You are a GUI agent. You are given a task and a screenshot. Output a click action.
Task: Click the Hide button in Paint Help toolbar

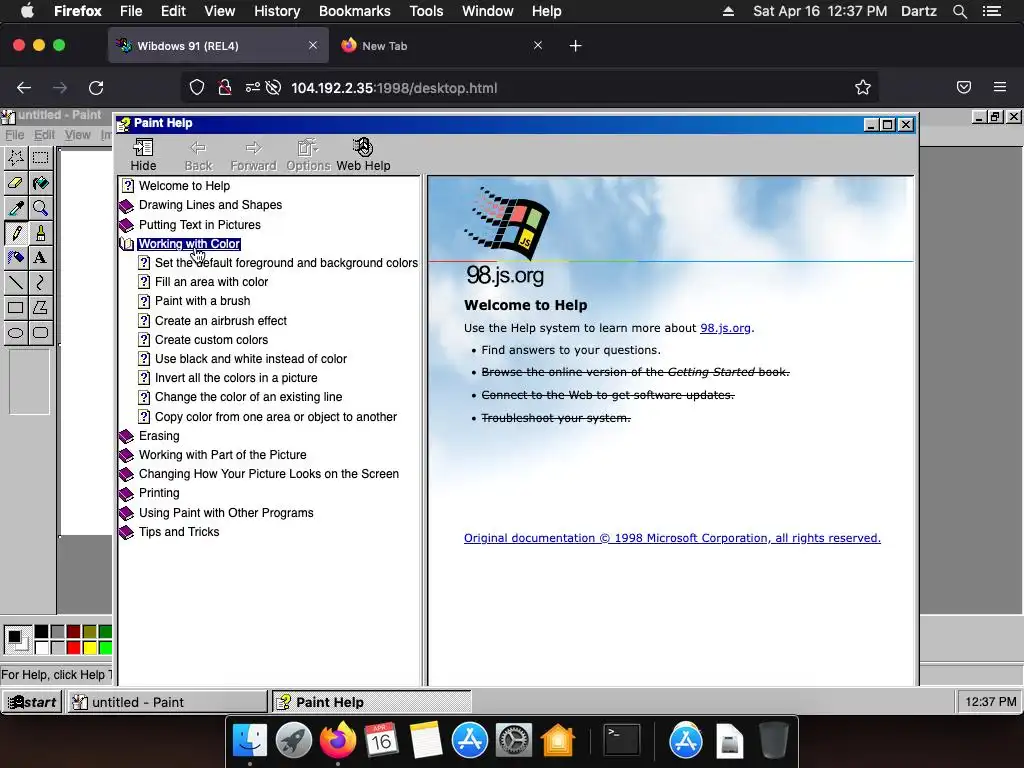[x=143, y=155]
